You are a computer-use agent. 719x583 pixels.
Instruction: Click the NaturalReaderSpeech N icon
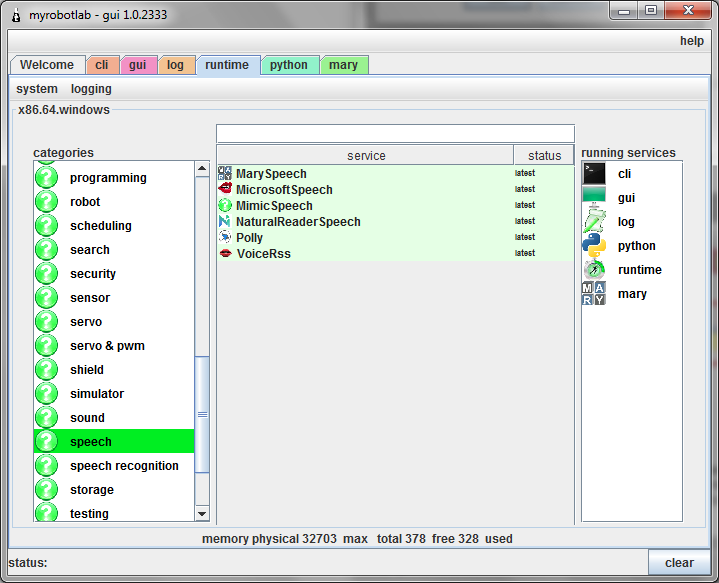(225, 221)
